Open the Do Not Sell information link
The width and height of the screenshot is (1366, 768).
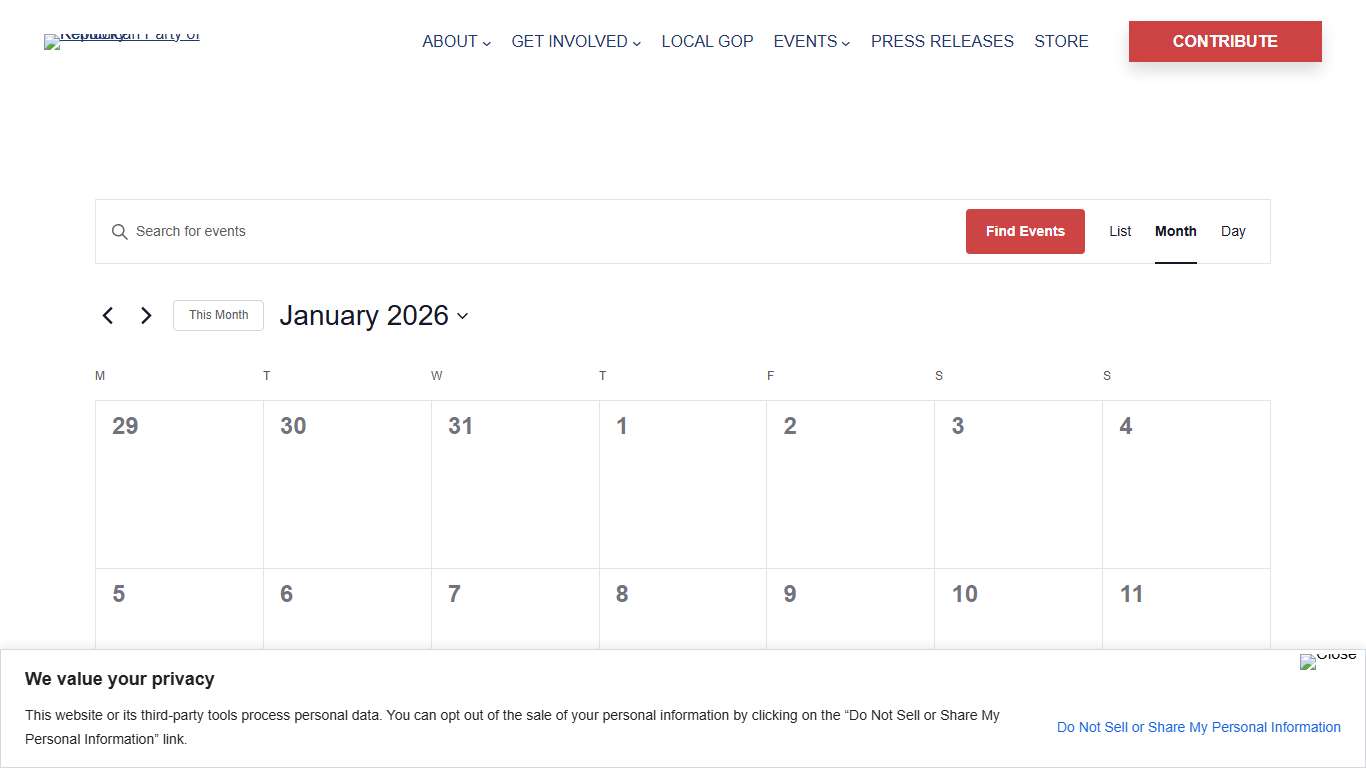1199,727
